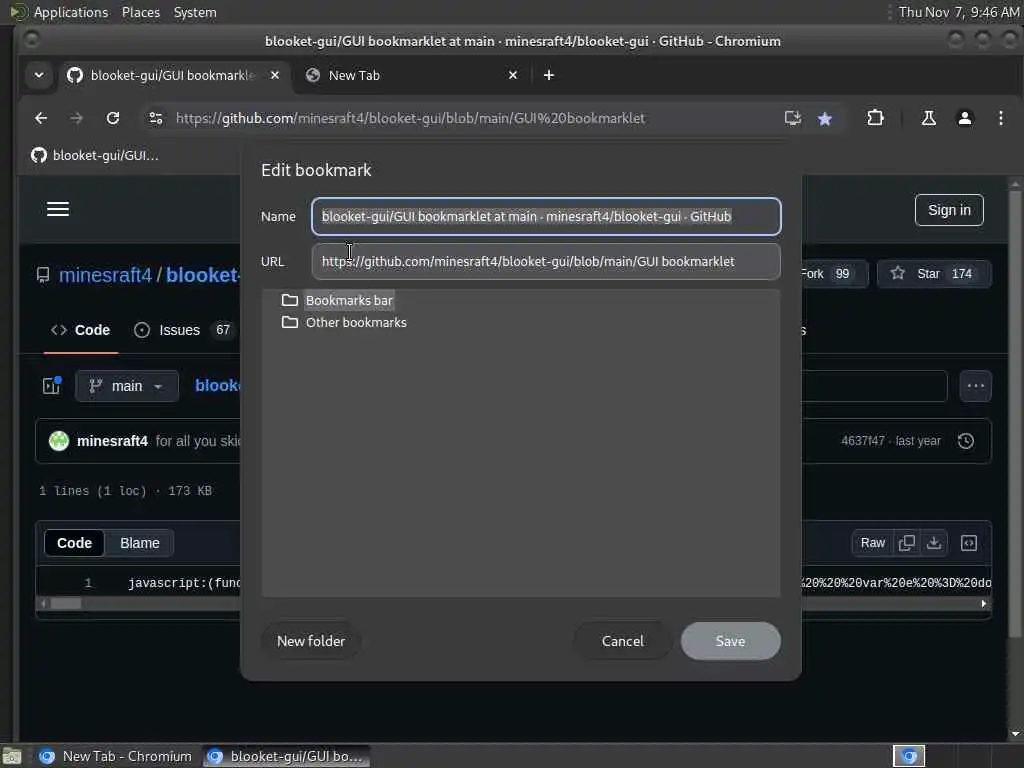The image size is (1024, 768).
Task: Switch to Blame view toggle
Action: pos(140,543)
